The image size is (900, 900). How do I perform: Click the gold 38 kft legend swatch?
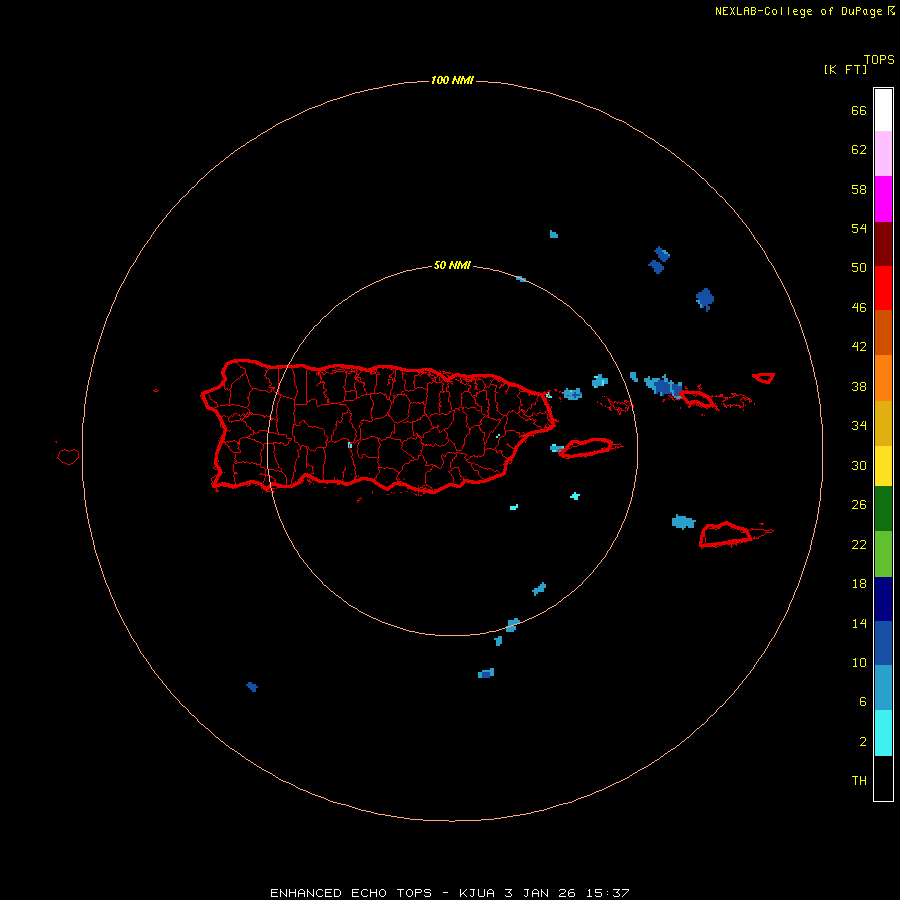tap(883, 423)
